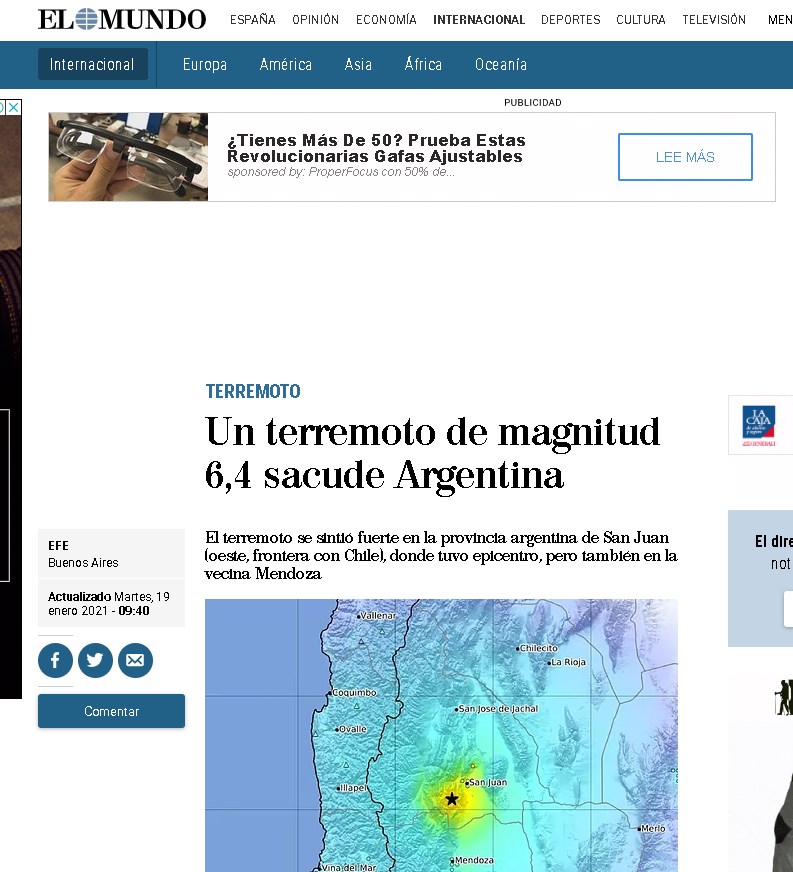Open the España section
This screenshot has height=872, width=793.
[252, 20]
